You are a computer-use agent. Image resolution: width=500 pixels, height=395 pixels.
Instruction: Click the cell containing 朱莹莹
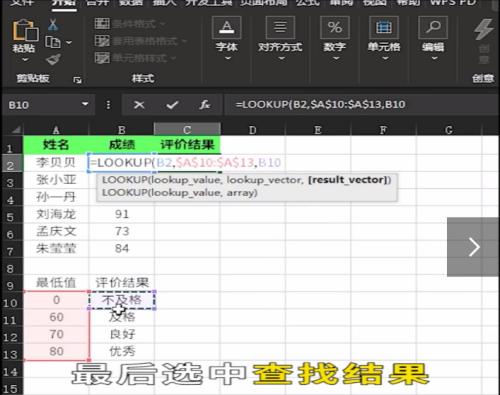56,248
